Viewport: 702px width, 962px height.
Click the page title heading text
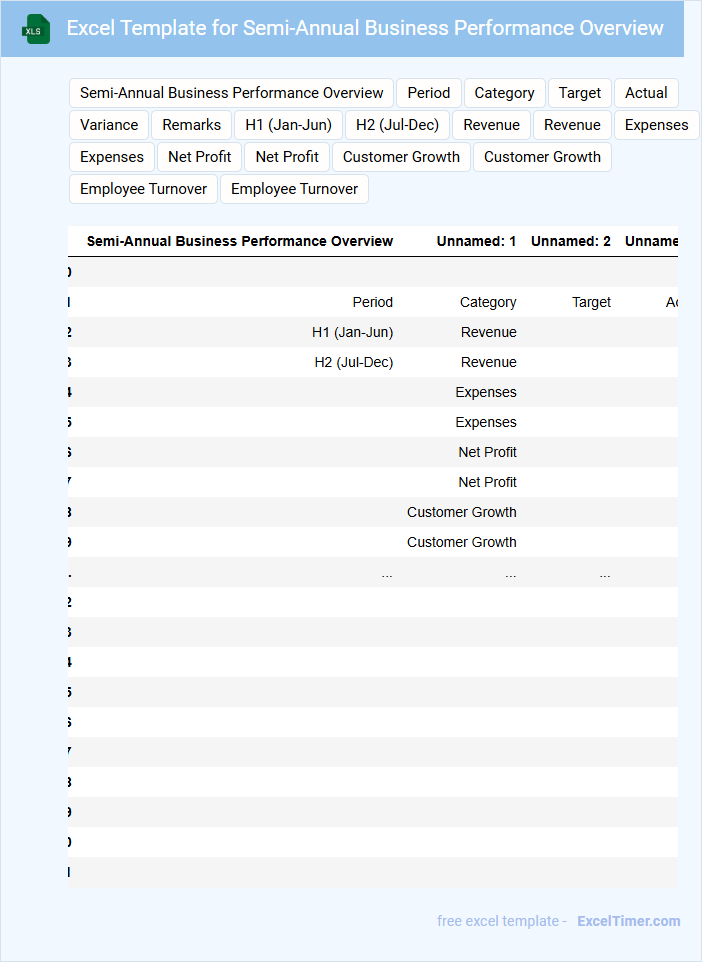click(365, 28)
